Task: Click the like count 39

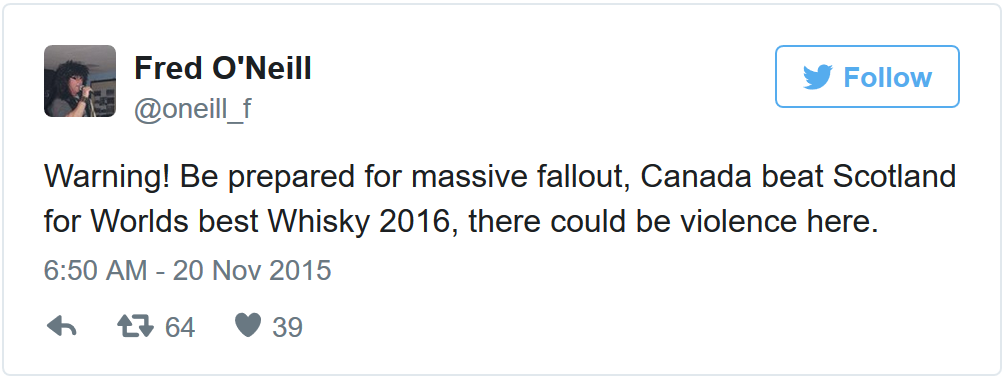Action: click(287, 327)
